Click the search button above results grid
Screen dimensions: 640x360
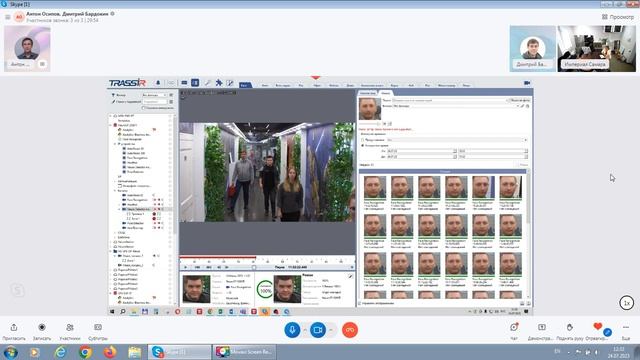point(523,165)
